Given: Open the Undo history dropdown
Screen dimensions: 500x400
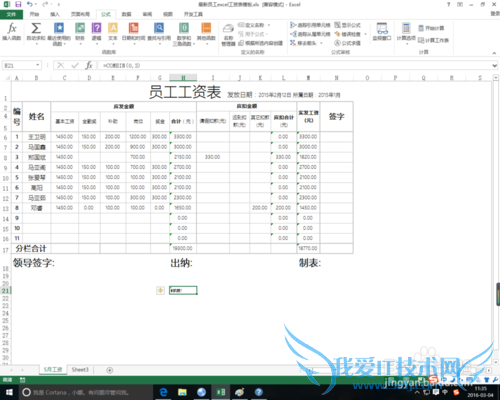Looking at the screenshot, I should click(36, 4).
